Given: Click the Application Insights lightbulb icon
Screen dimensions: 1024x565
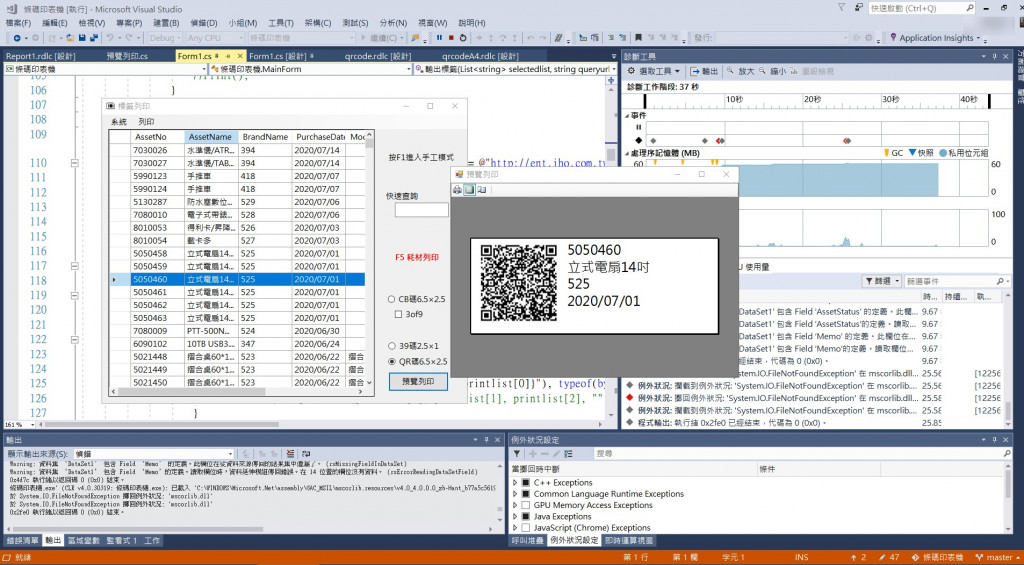Looking at the screenshot, I should [893, 38].
